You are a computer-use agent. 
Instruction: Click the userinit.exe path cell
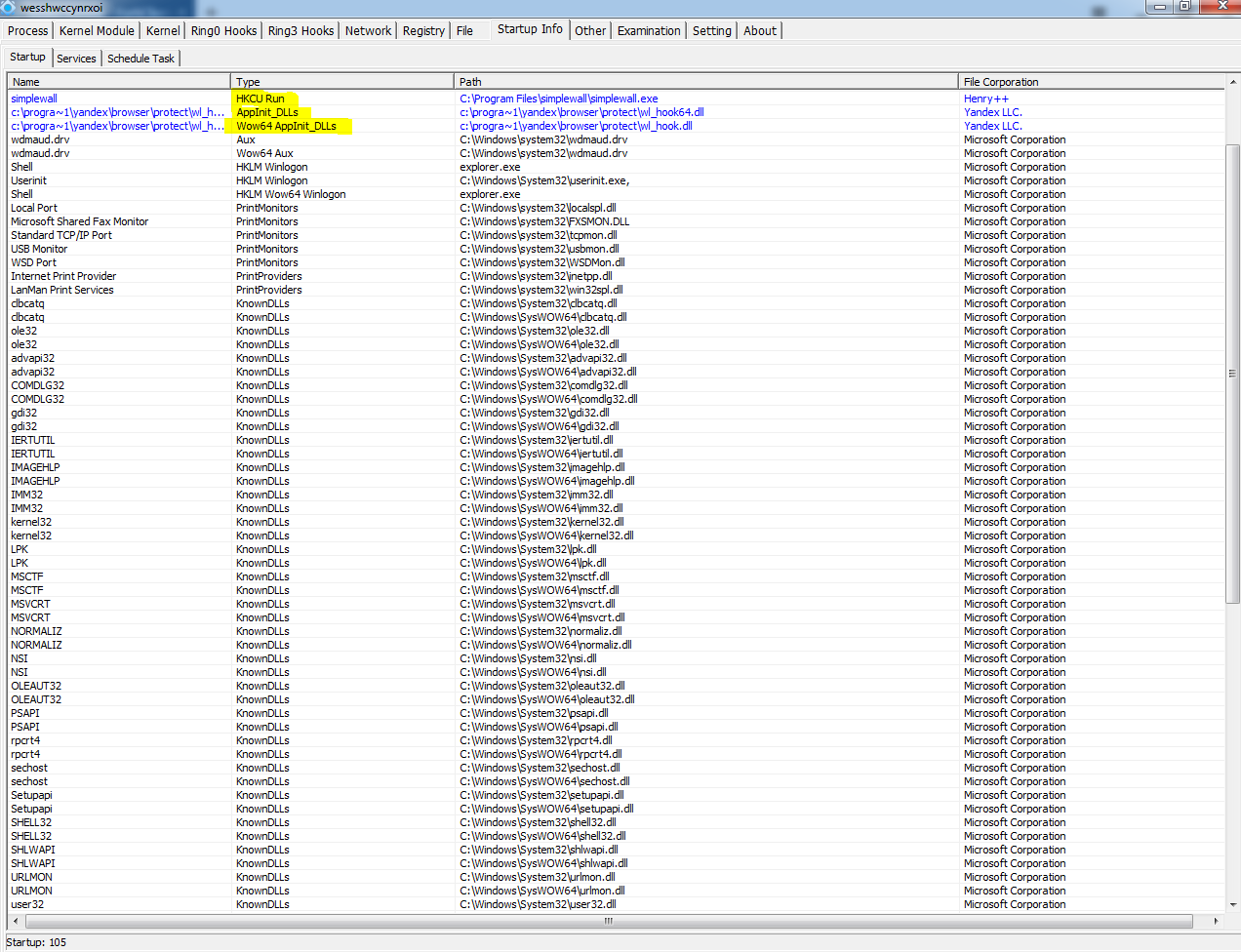[x=544, y=180]
